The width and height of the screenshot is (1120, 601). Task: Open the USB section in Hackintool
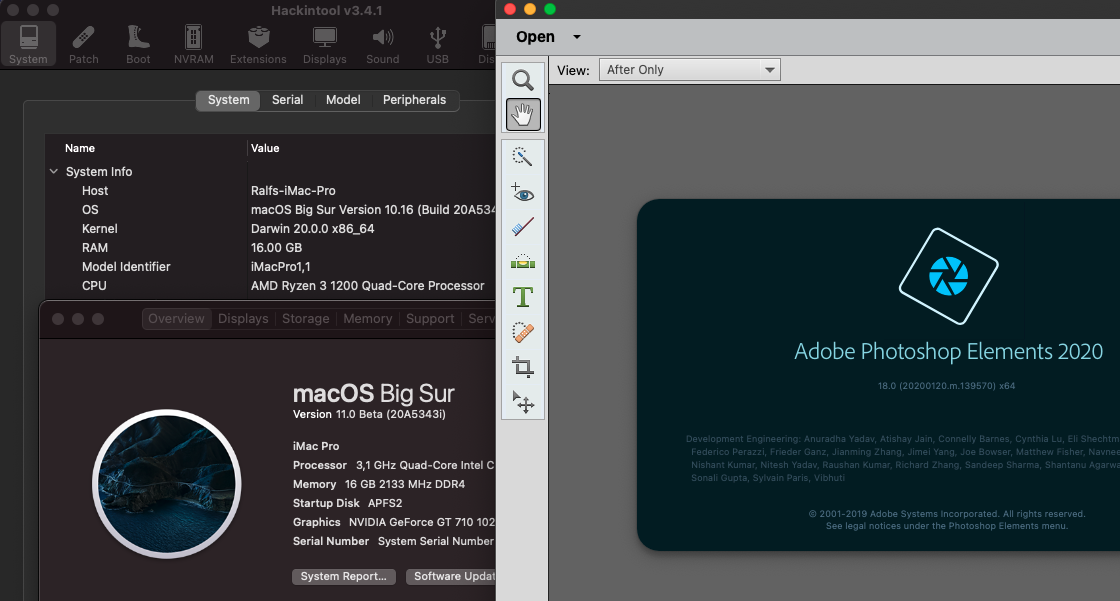(x=437, y=44)
